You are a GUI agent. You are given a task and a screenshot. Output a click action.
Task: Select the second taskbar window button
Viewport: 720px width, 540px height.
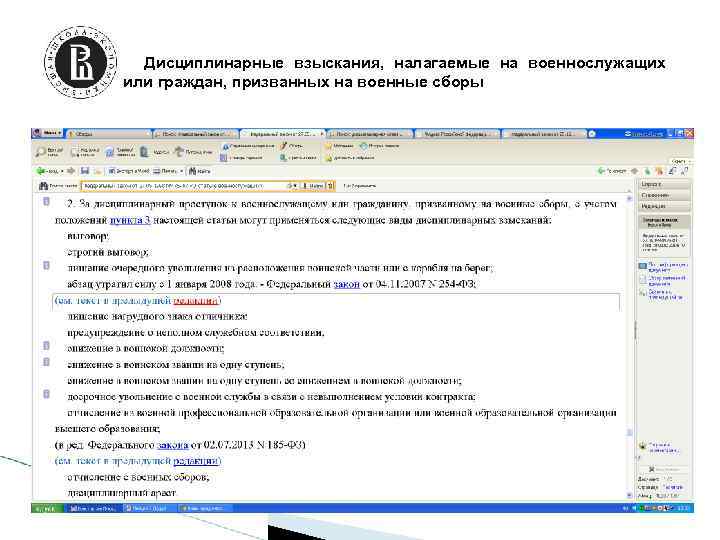click(148, 508)
